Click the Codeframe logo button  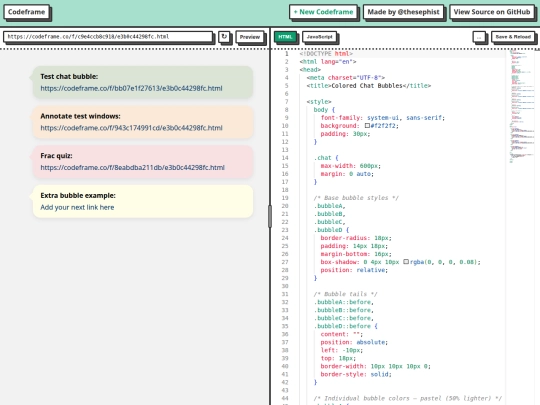pos(27,12)
